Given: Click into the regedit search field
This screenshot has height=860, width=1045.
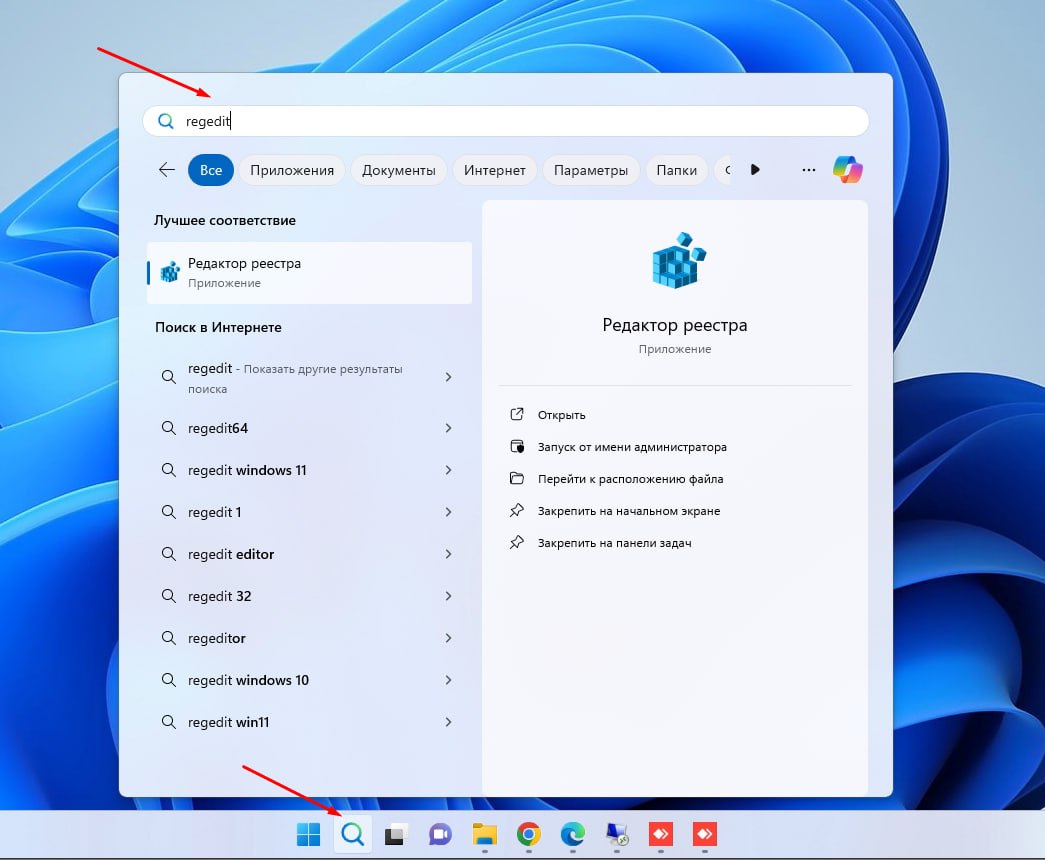Looking at the screenshot, I should point(505,121).
